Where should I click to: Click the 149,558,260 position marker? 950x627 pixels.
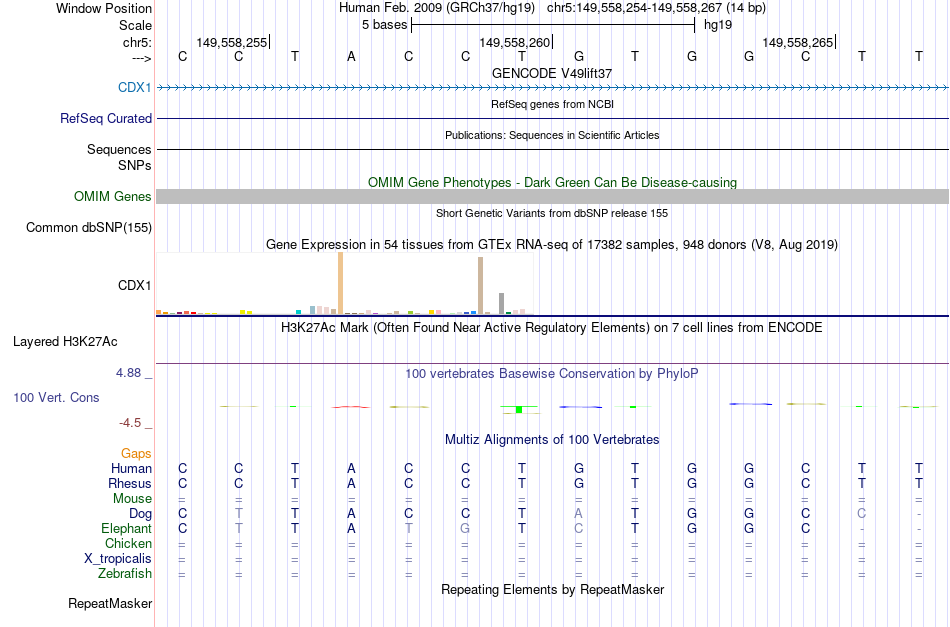pyautogui.click(x=516, y=42)
